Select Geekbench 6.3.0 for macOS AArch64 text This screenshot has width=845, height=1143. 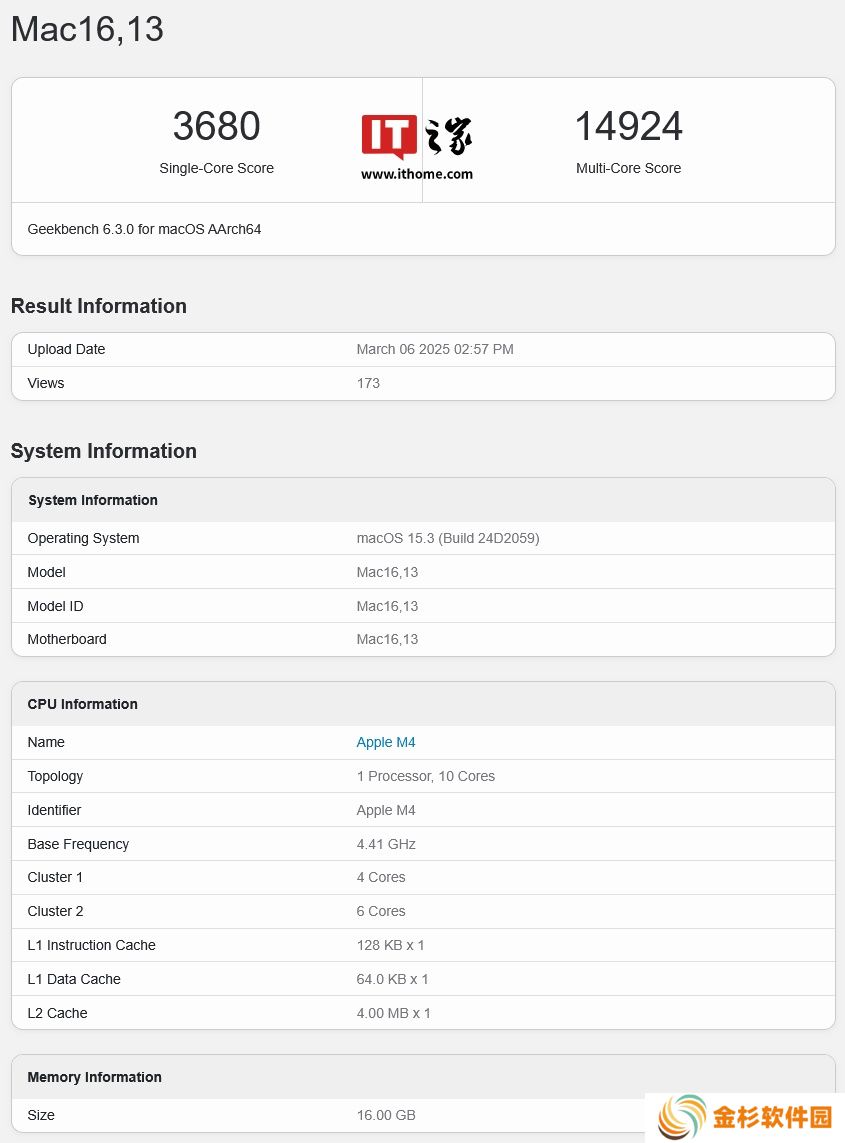tap(144, 229)
